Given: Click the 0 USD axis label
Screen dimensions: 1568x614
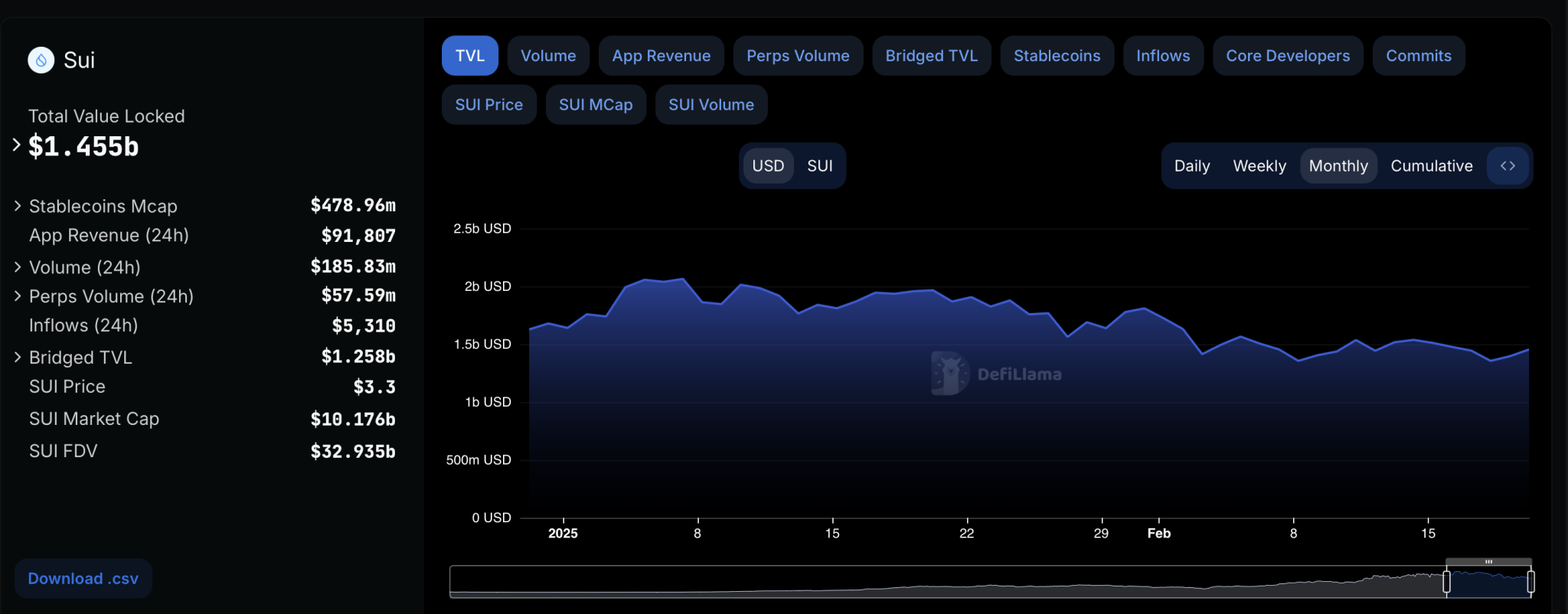Looking at the screenshot, I should [492, 518].
